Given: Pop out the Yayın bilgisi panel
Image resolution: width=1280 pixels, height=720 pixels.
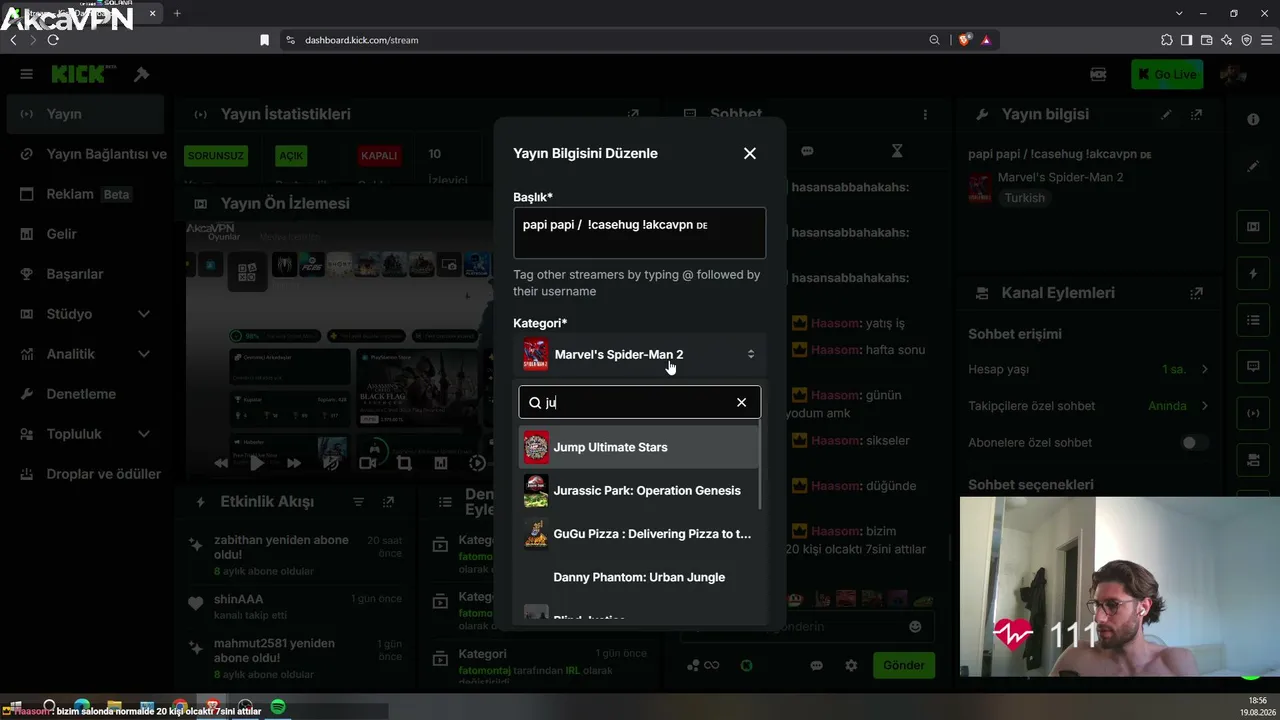Looking at the screenshot, I should [1196, 115].
